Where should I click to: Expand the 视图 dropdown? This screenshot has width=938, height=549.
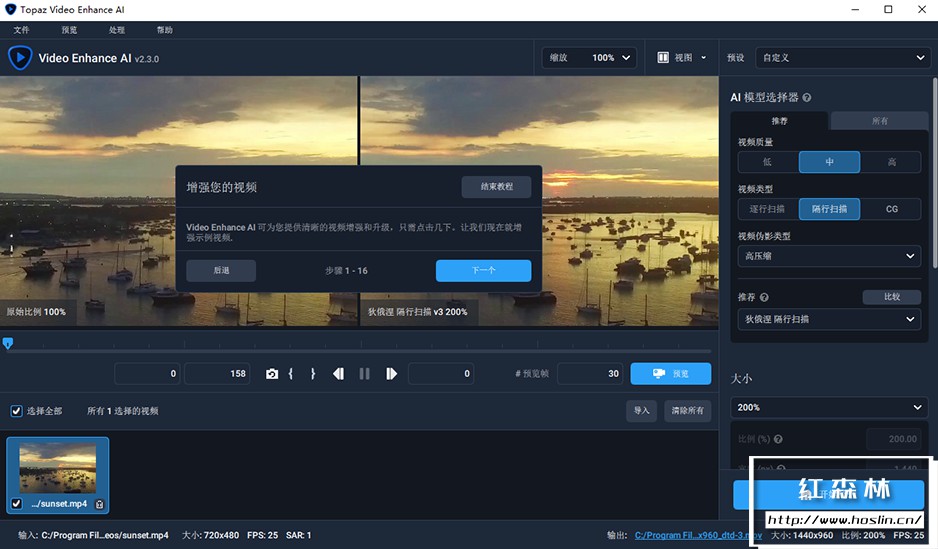coord(682,57)
